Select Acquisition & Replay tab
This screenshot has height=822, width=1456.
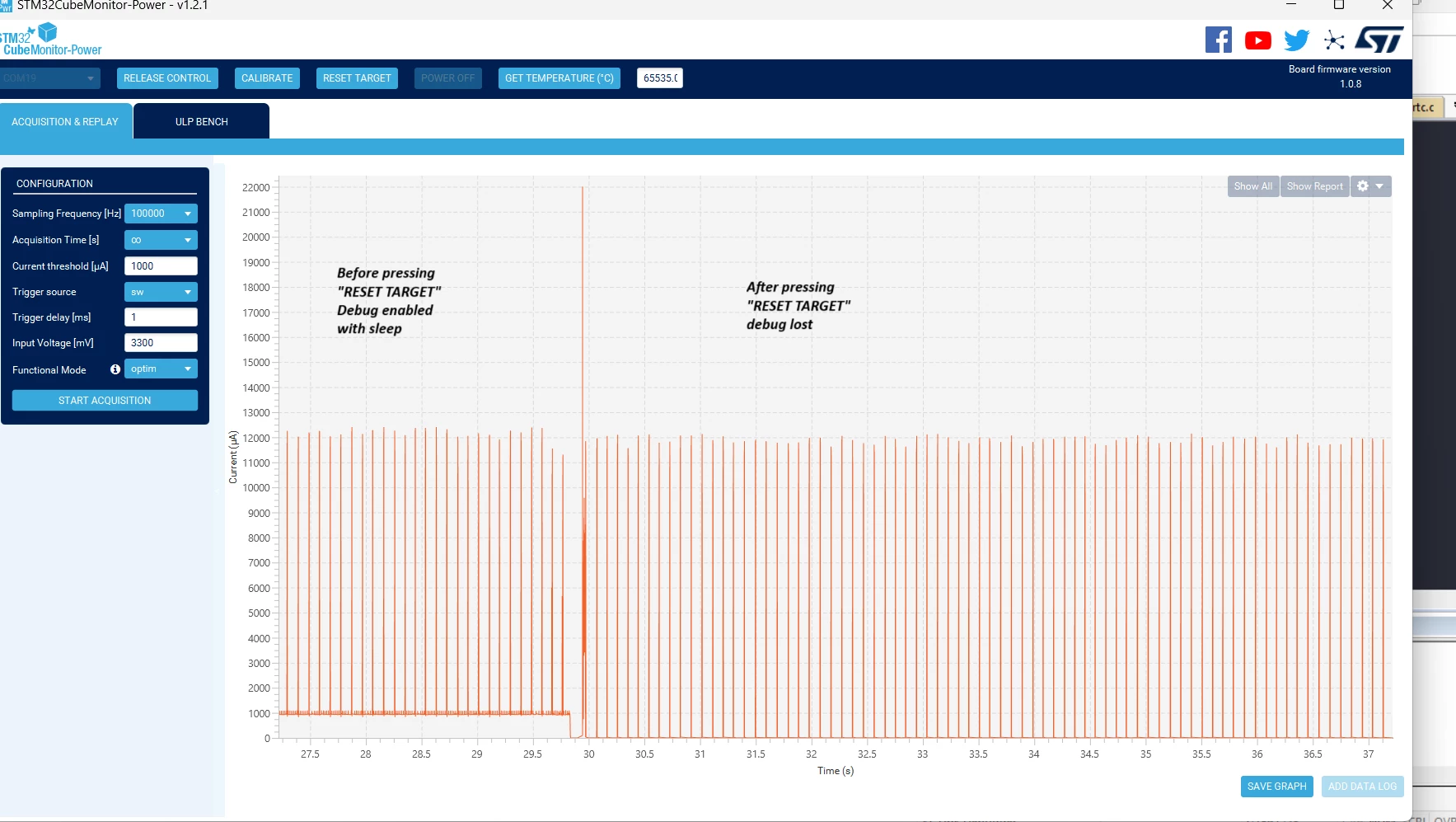(65, 121)
